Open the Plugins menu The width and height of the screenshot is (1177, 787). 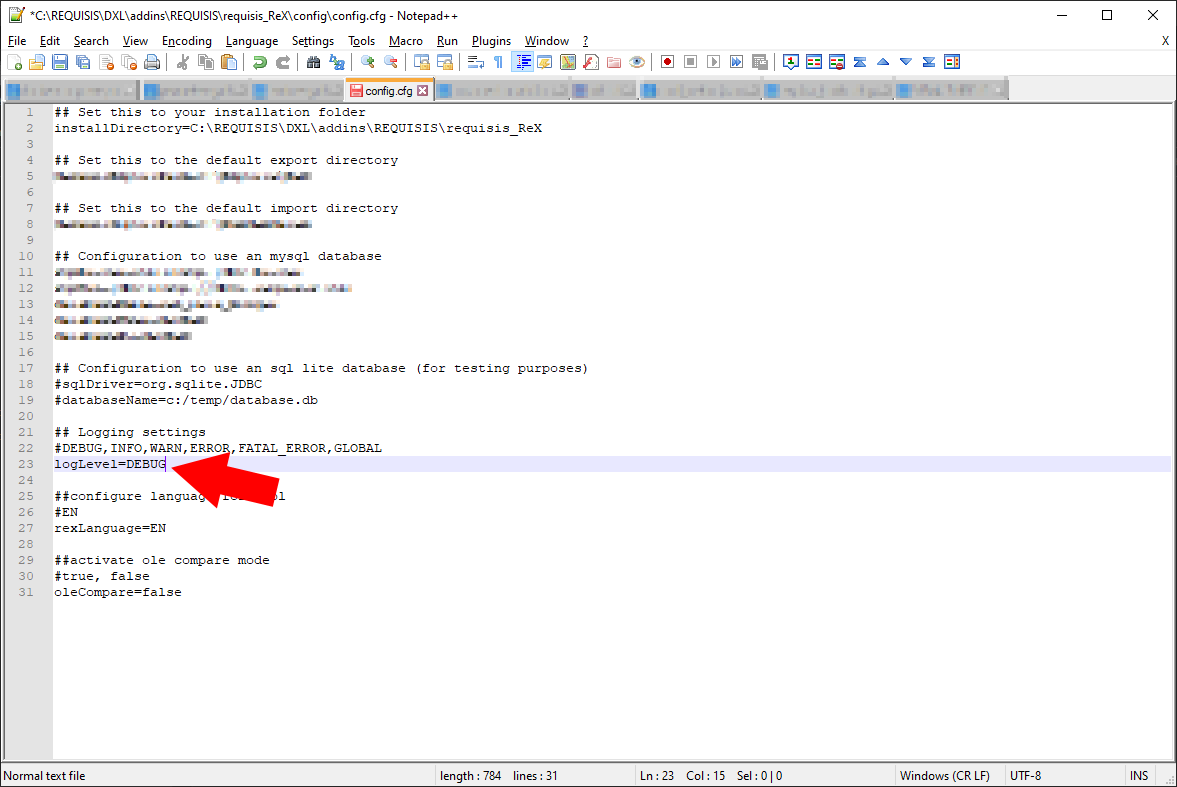[x=491, y=41]
